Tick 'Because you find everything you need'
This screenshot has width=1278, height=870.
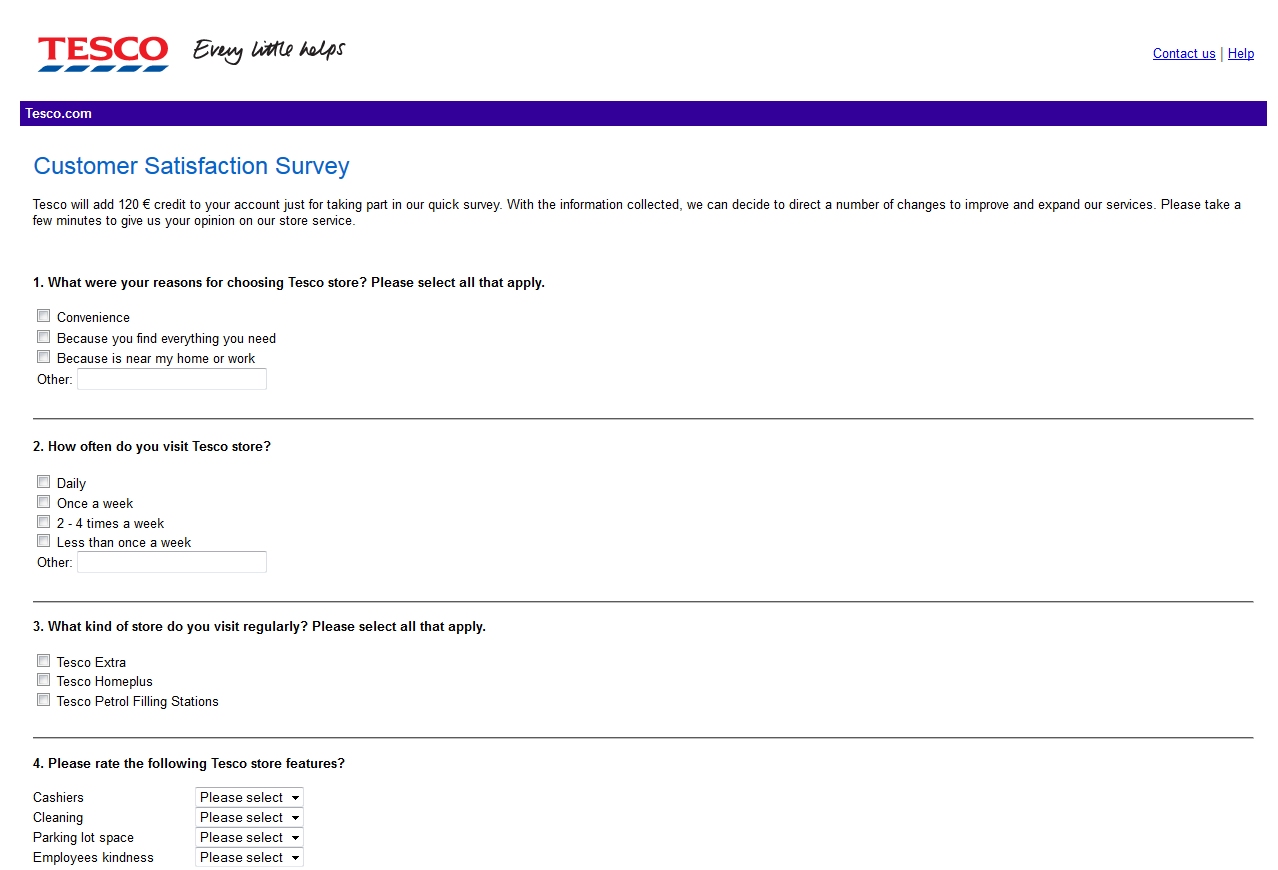click(x=44, y=337)
